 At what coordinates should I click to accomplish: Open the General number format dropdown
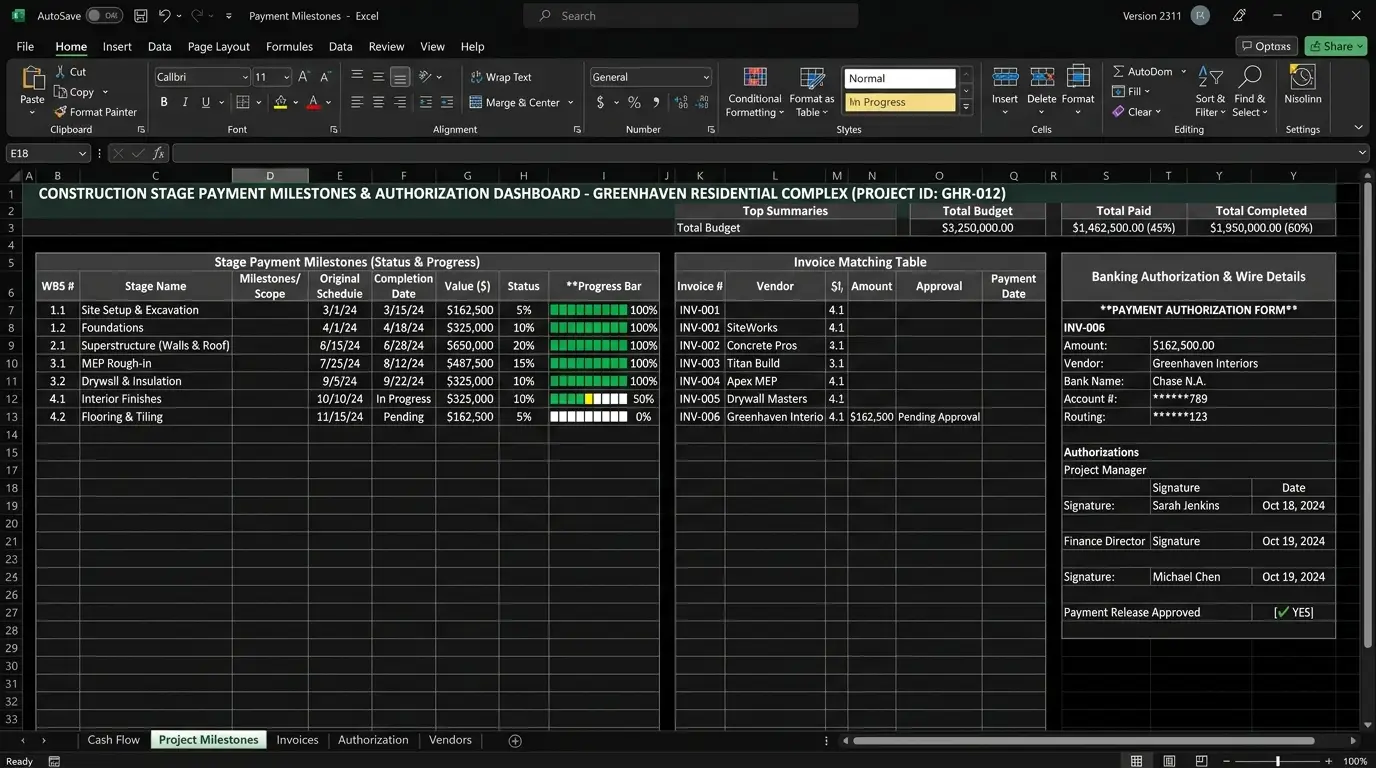(705, 77)
